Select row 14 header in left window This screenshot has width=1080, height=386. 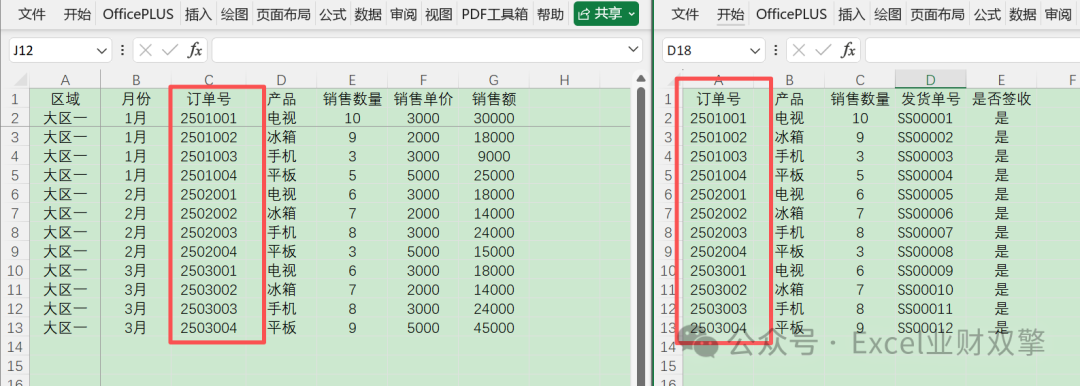tap(14, 346)
